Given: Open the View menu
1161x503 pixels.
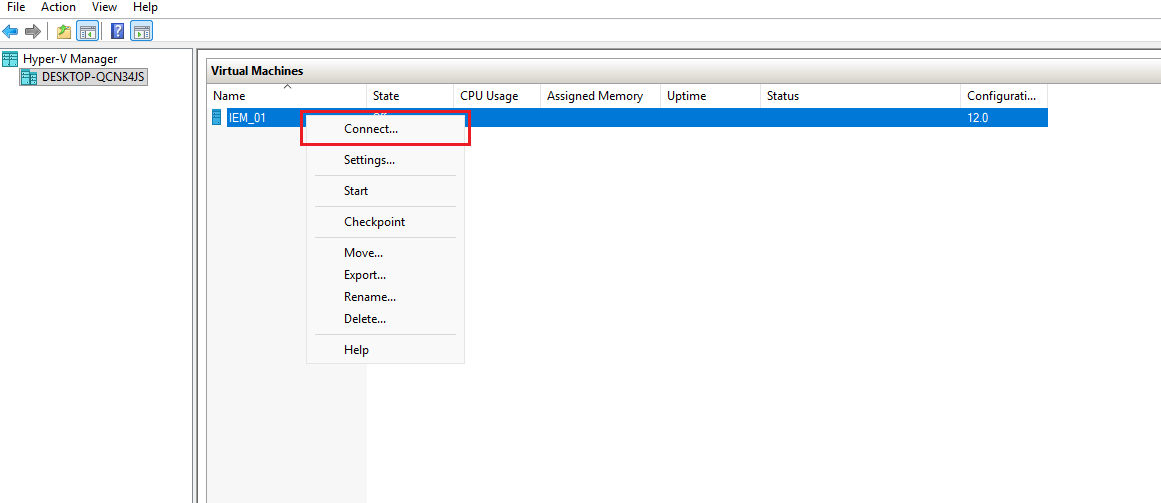Looking at the screenshot, I should 104,7.
